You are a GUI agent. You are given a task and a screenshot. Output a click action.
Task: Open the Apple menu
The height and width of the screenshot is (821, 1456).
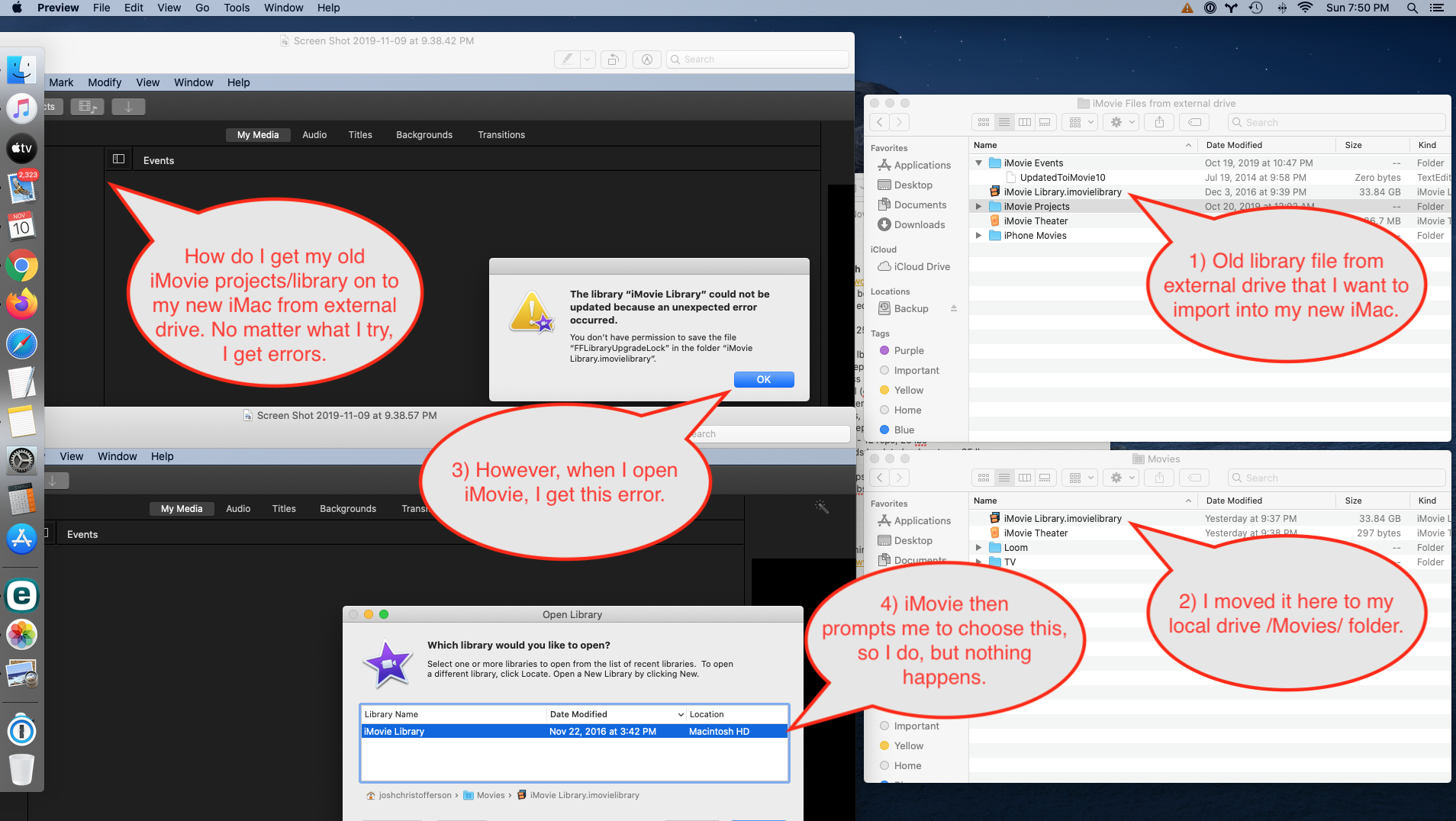tap(17, 8)
